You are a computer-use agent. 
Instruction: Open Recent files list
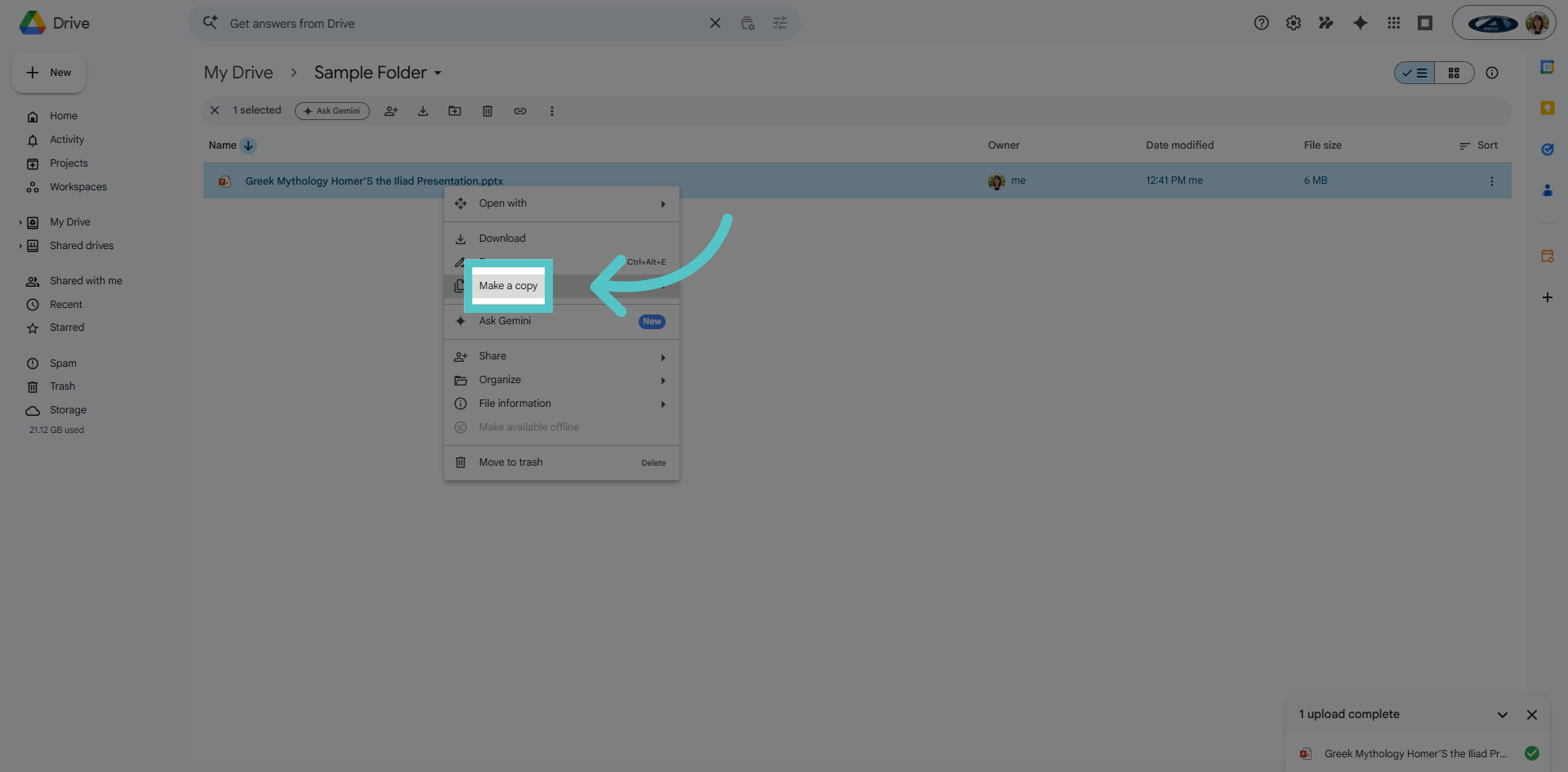(66, 305)
